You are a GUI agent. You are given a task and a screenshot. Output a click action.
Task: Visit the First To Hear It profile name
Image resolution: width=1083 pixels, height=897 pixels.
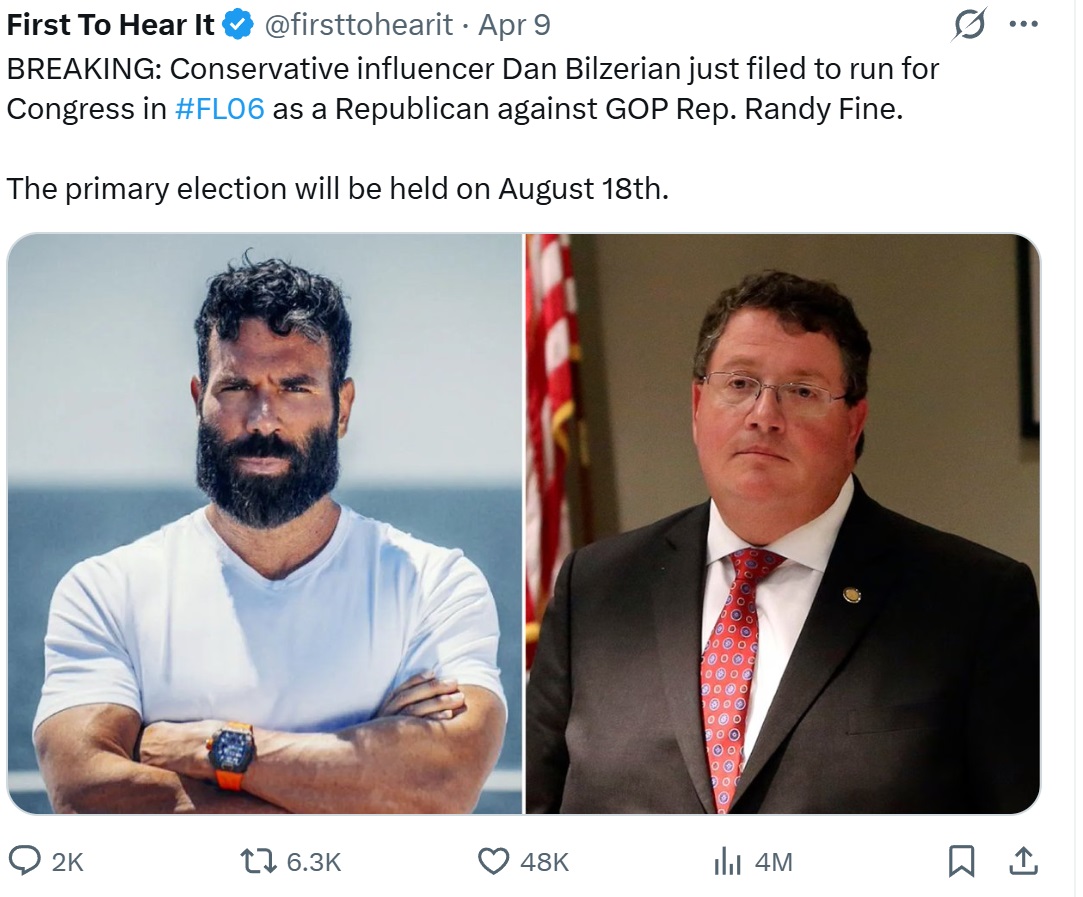(111, 26)
